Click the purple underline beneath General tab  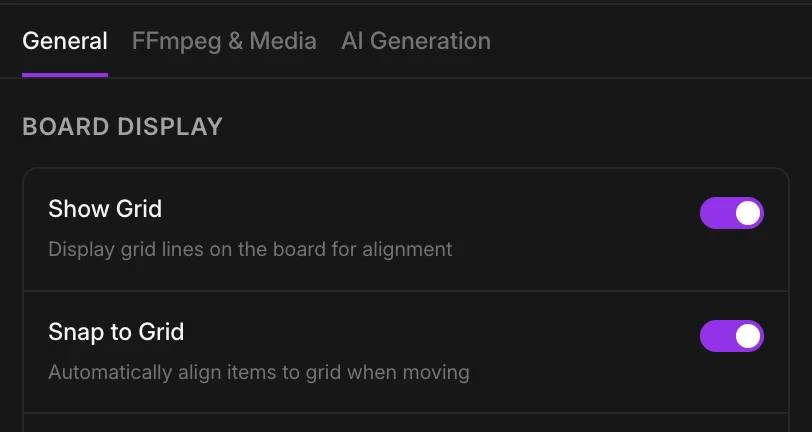click(65, 74)
